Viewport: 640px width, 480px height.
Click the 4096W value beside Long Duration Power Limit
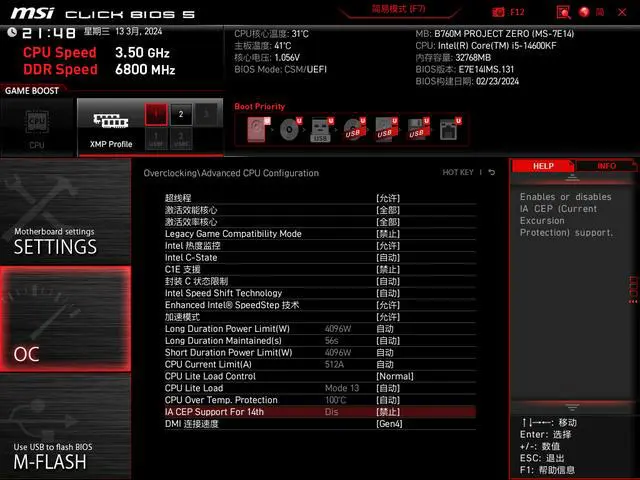coord(338,329)
